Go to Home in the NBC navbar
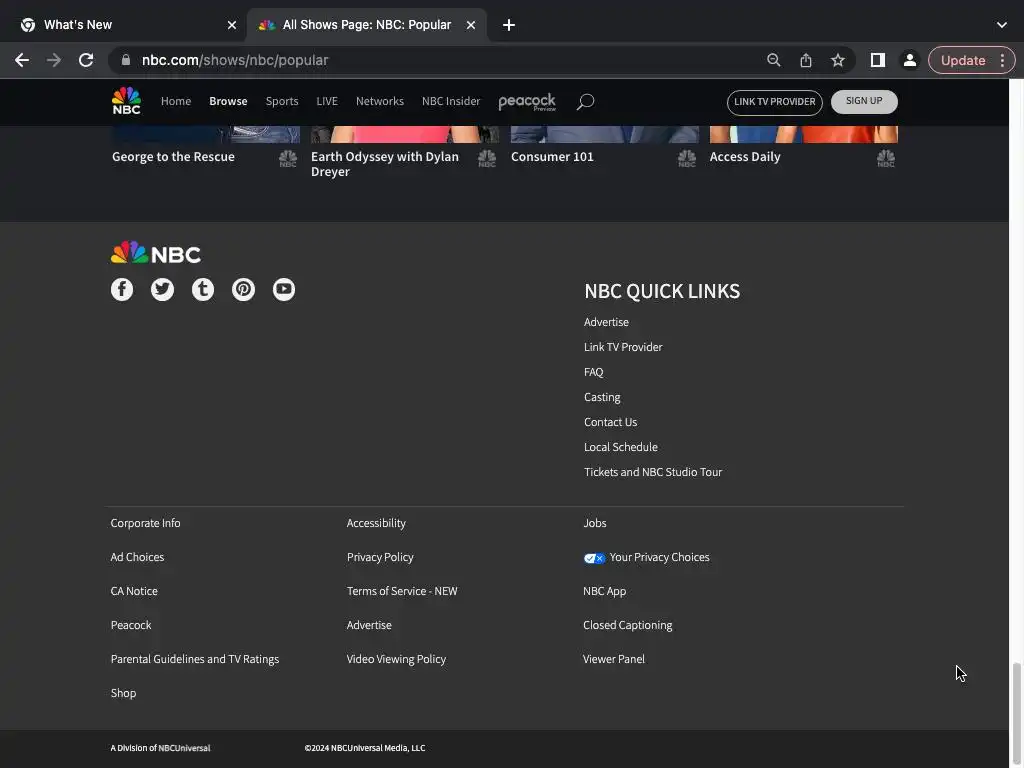 pyautogui.click(x=176, y=101)
